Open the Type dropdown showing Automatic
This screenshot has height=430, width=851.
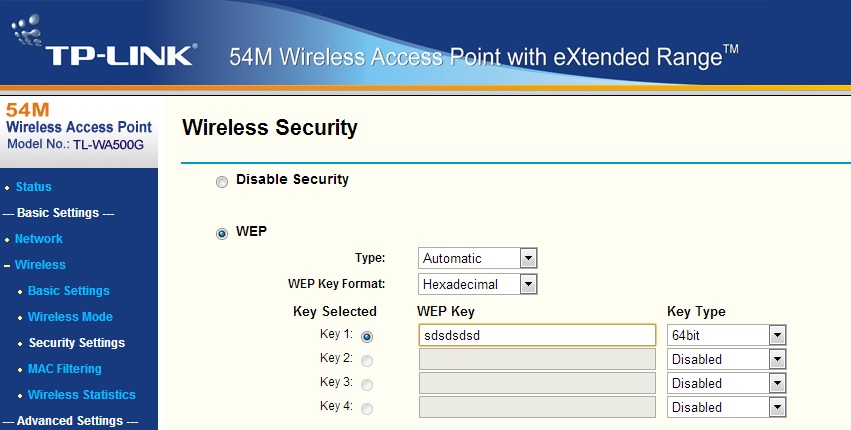pos(478,258)
